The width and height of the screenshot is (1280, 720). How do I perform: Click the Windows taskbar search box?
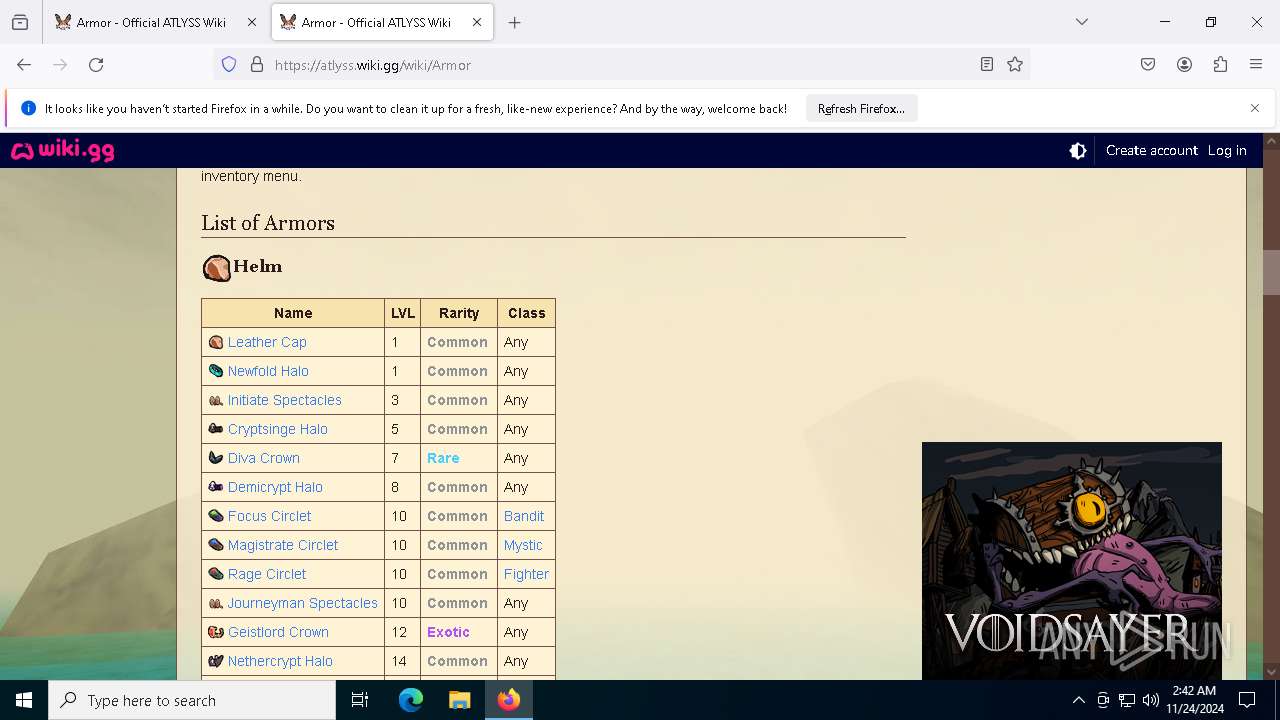[192, 700]
